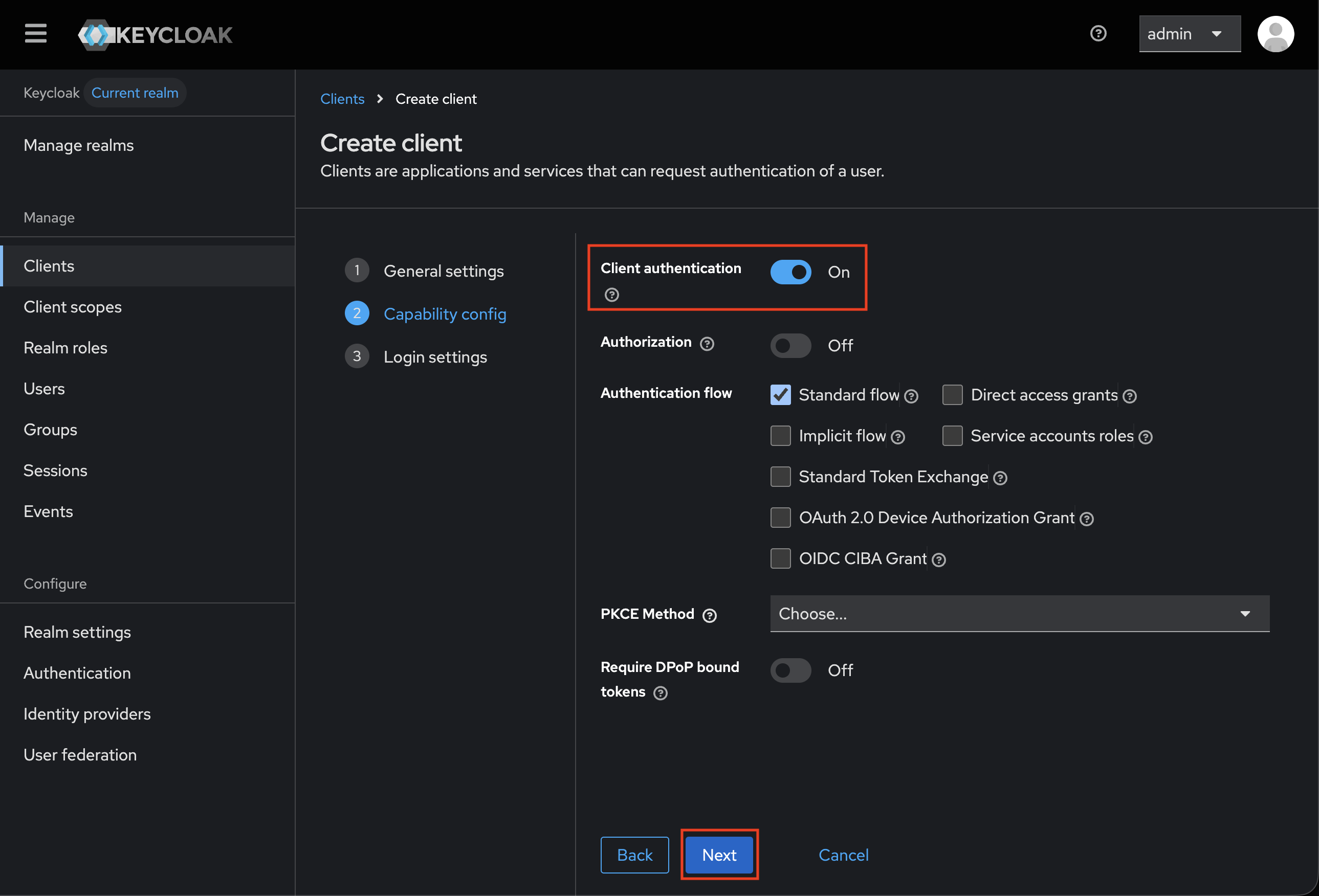Enable the Authorization toggle

(790, 346)
